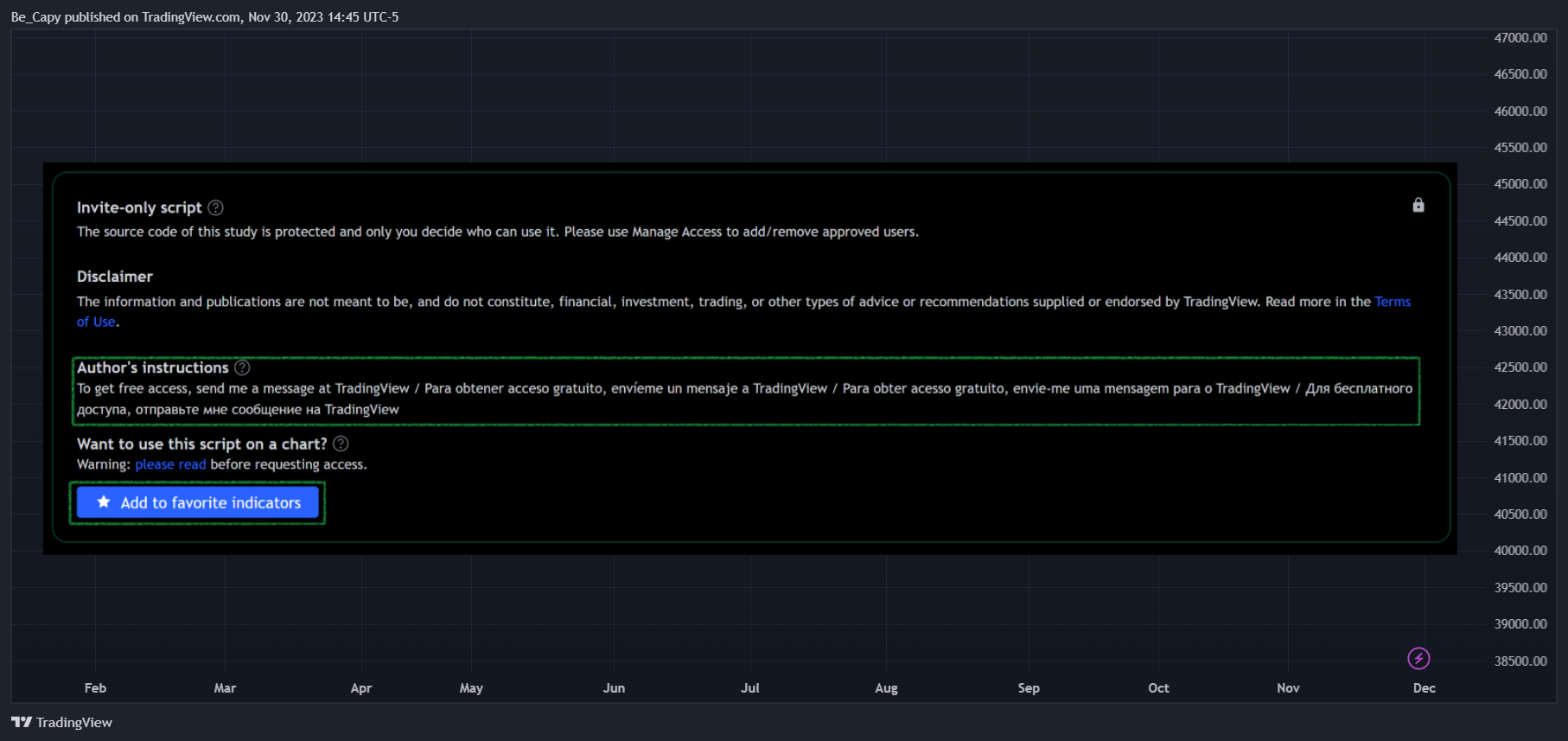Image resolution: width=1568 pixels, height=741 pixels.
Task: Click the Feb label on the time axis
Action: (95, 688)
